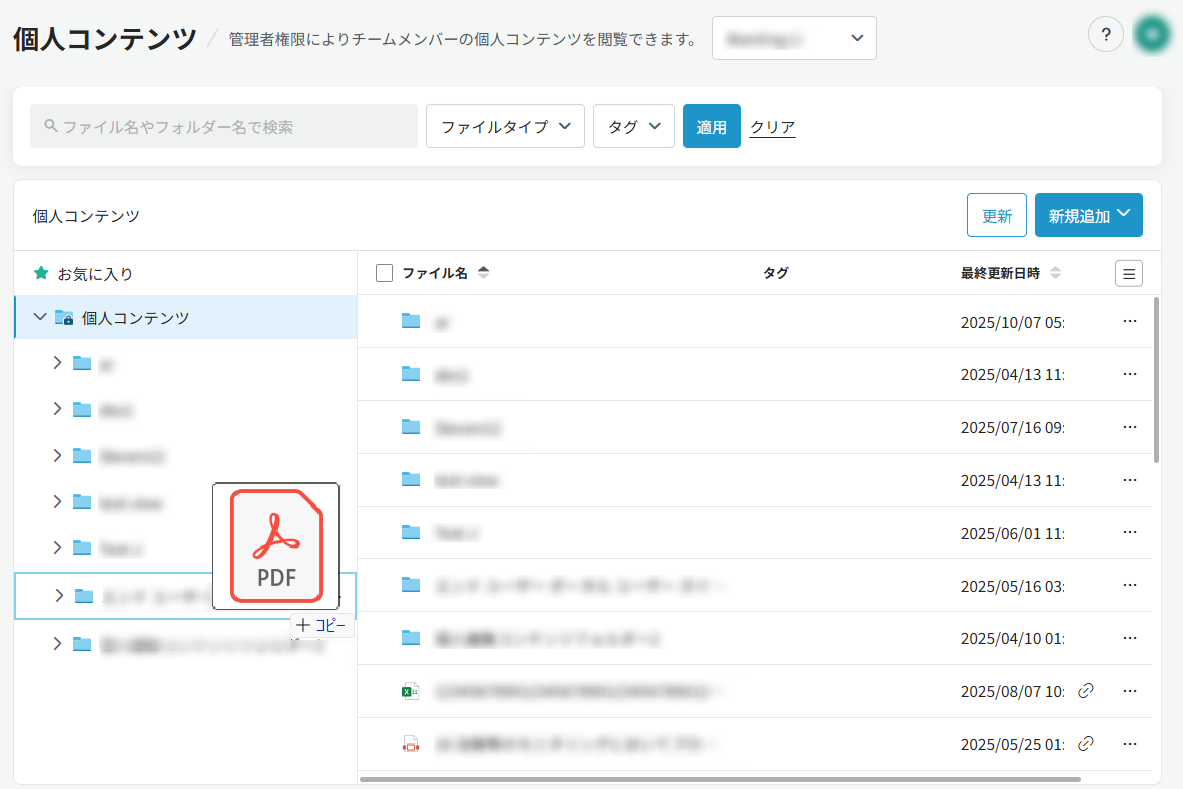Open more options for 2025/04/10 row
The height and width of the screenshot is (789, 1183).
tap(1129, 638)
